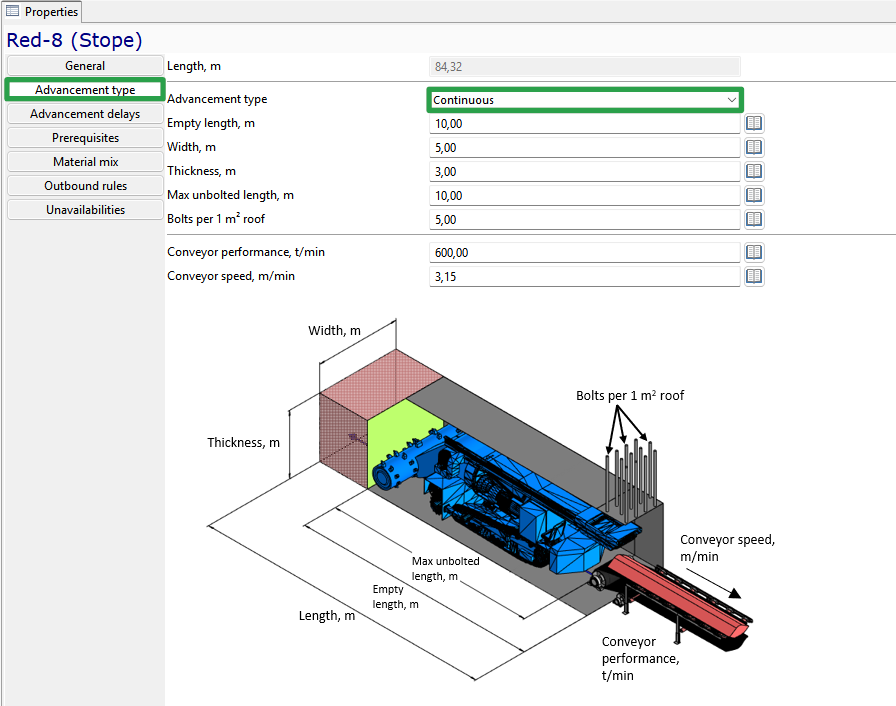Click the 'Thickness, m' label in the diagram
Screen dimensions: 896x706
[243, 442]
